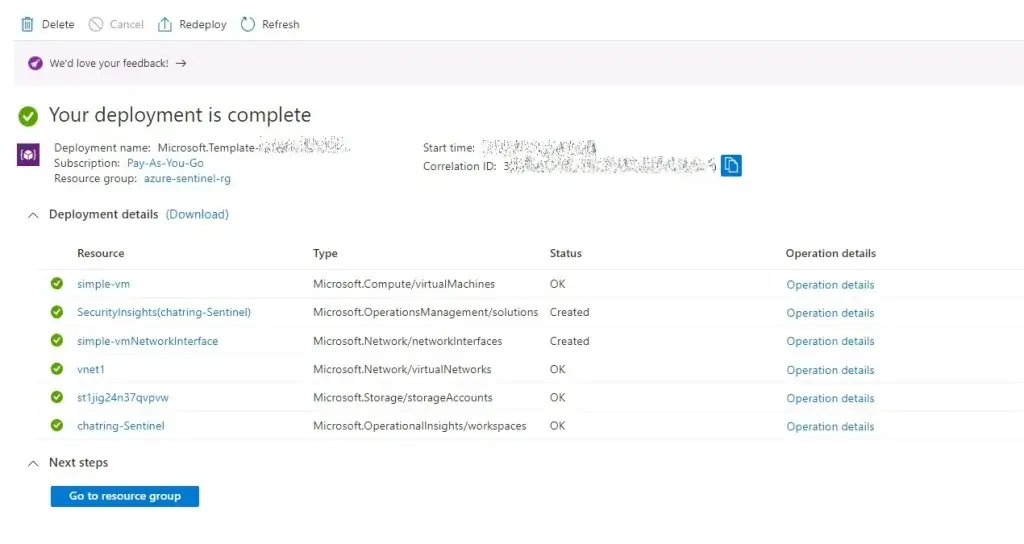This screenshot has height=544, width=1024.
Task: Click the Download deployment details link
Action: (x=197, y=214)
